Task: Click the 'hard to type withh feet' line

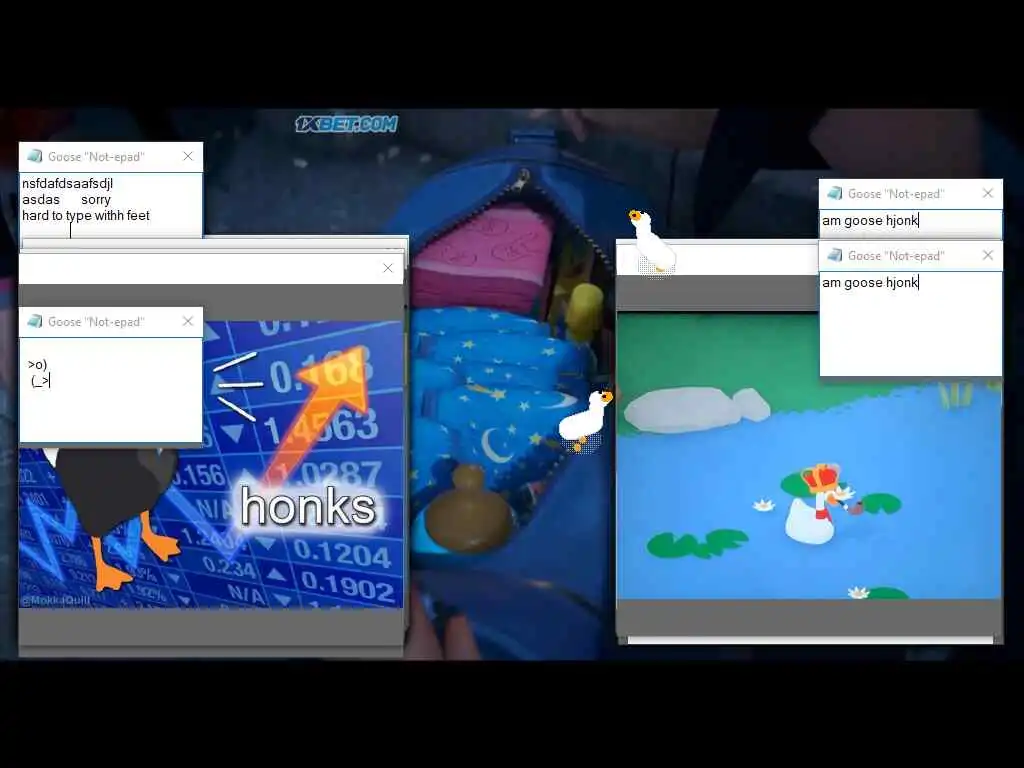Action: (x=86, y=216)
